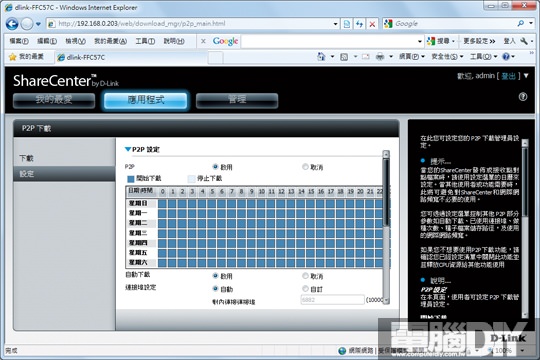This screenshot has height=360, width=540.
Task: Collapse the P2P 設定 section triangle
Action: (127, 149)
